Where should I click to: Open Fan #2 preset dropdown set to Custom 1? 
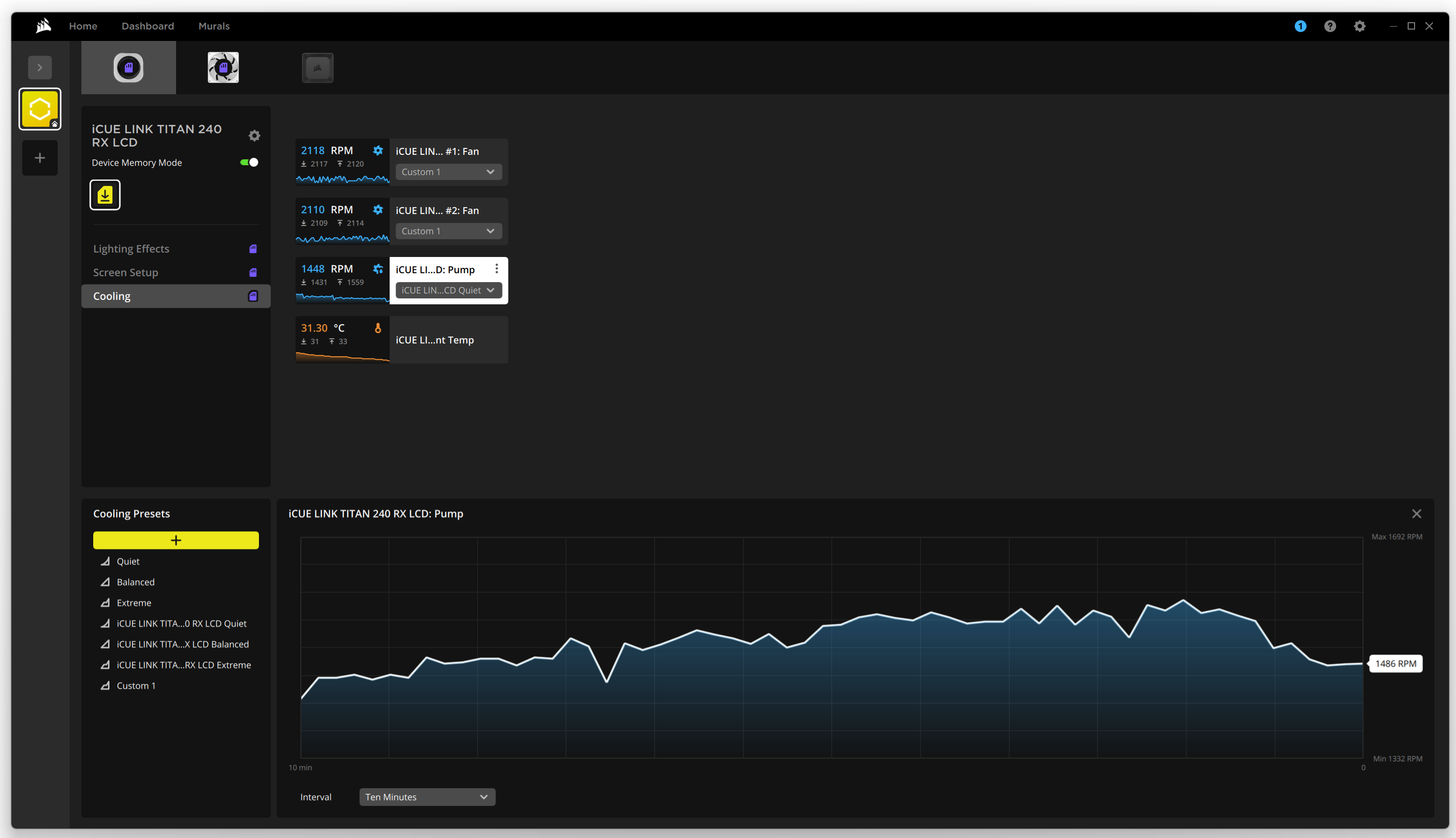[448, 231]
